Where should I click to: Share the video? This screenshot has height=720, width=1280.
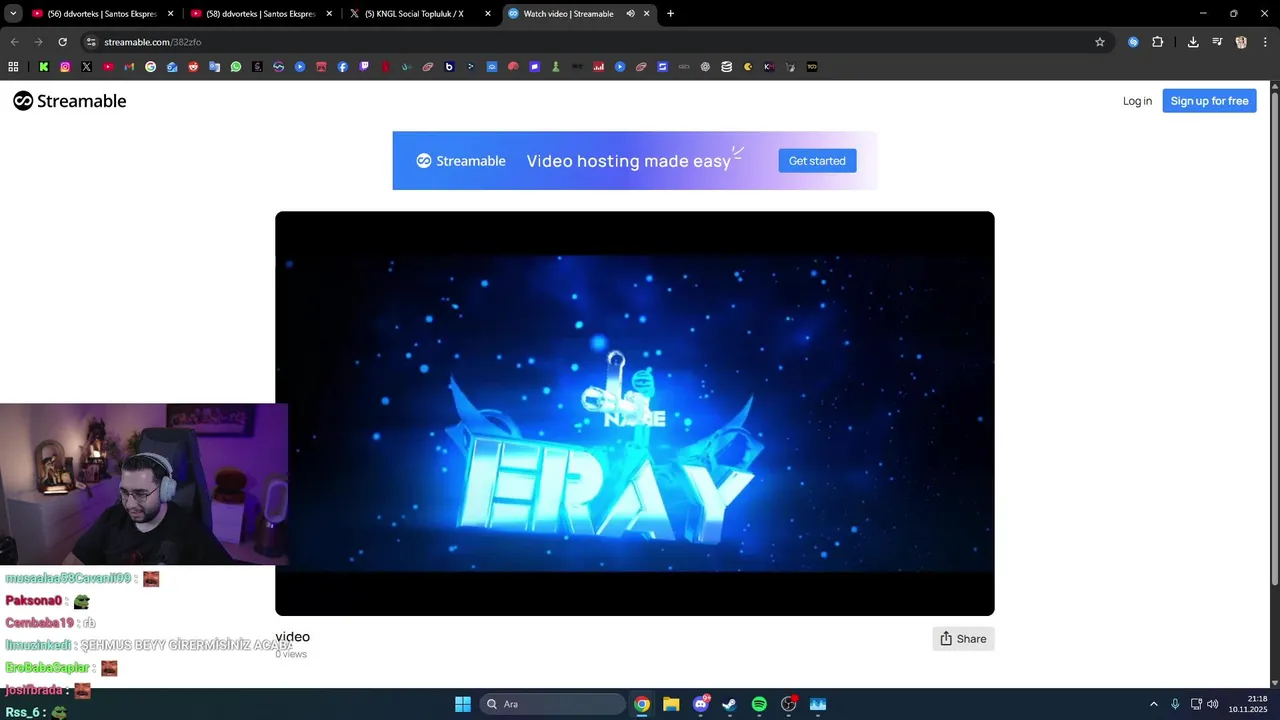click(x=963, y=639)
